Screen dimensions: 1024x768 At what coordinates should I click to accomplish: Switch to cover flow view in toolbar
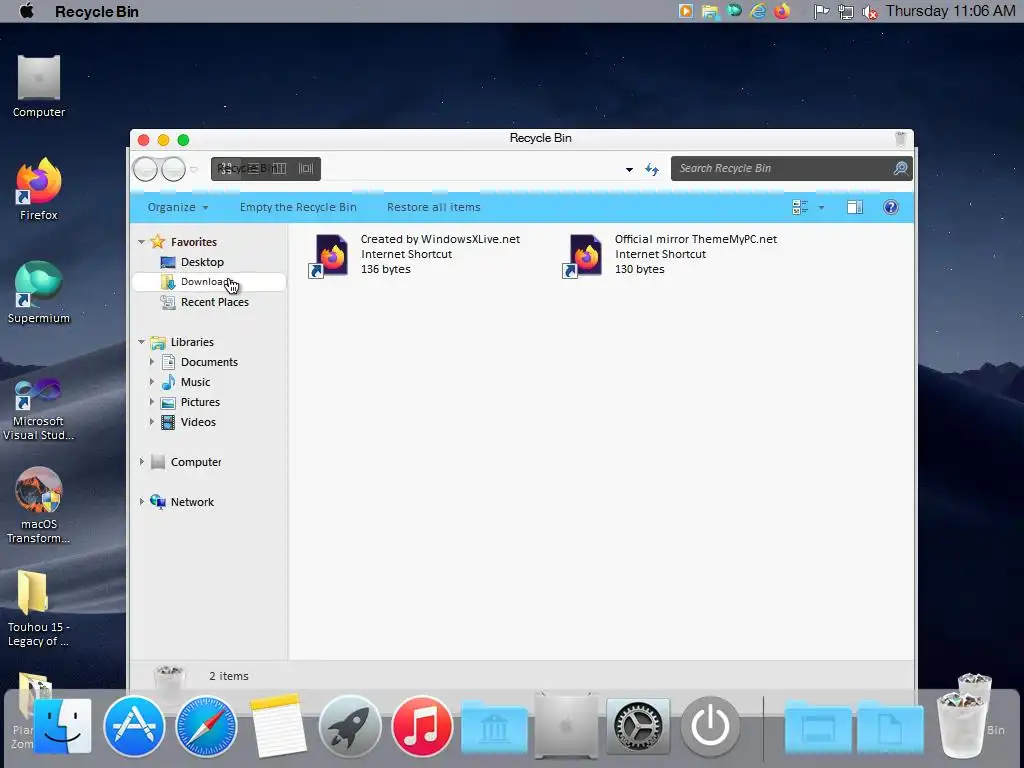click(x=306, y=168)
